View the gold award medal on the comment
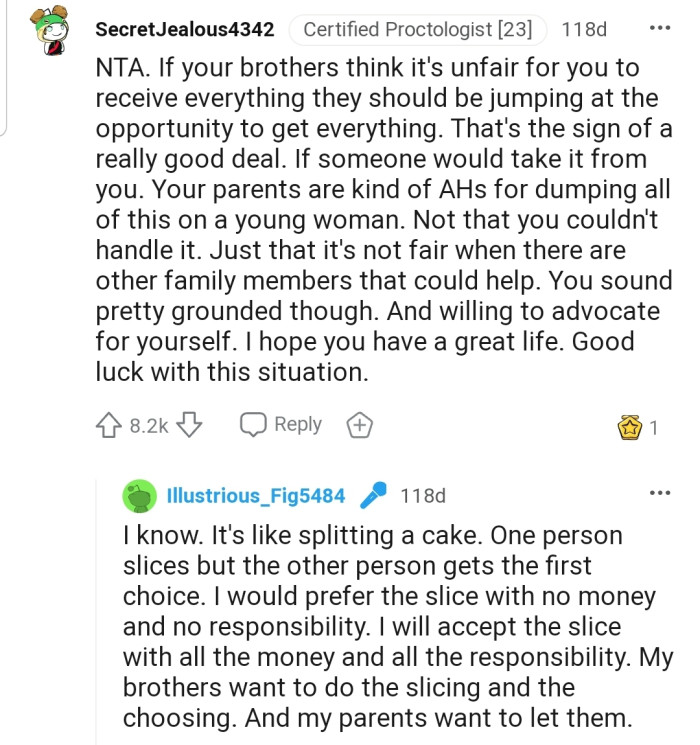 (630, 427)
